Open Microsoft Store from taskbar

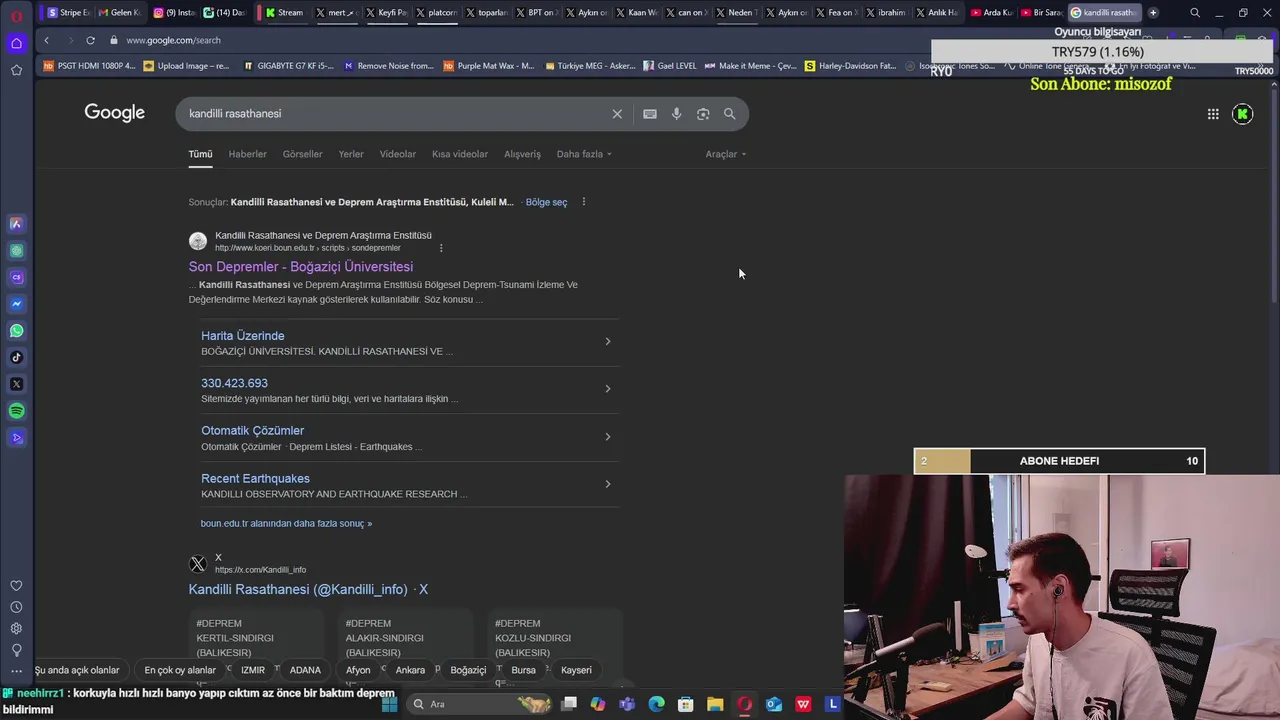686,704
